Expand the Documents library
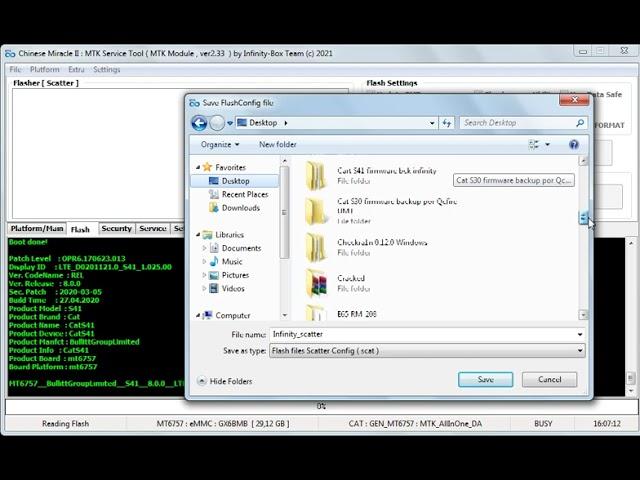Viewport: 640px width, 480px height. click(x=204, y=248)
